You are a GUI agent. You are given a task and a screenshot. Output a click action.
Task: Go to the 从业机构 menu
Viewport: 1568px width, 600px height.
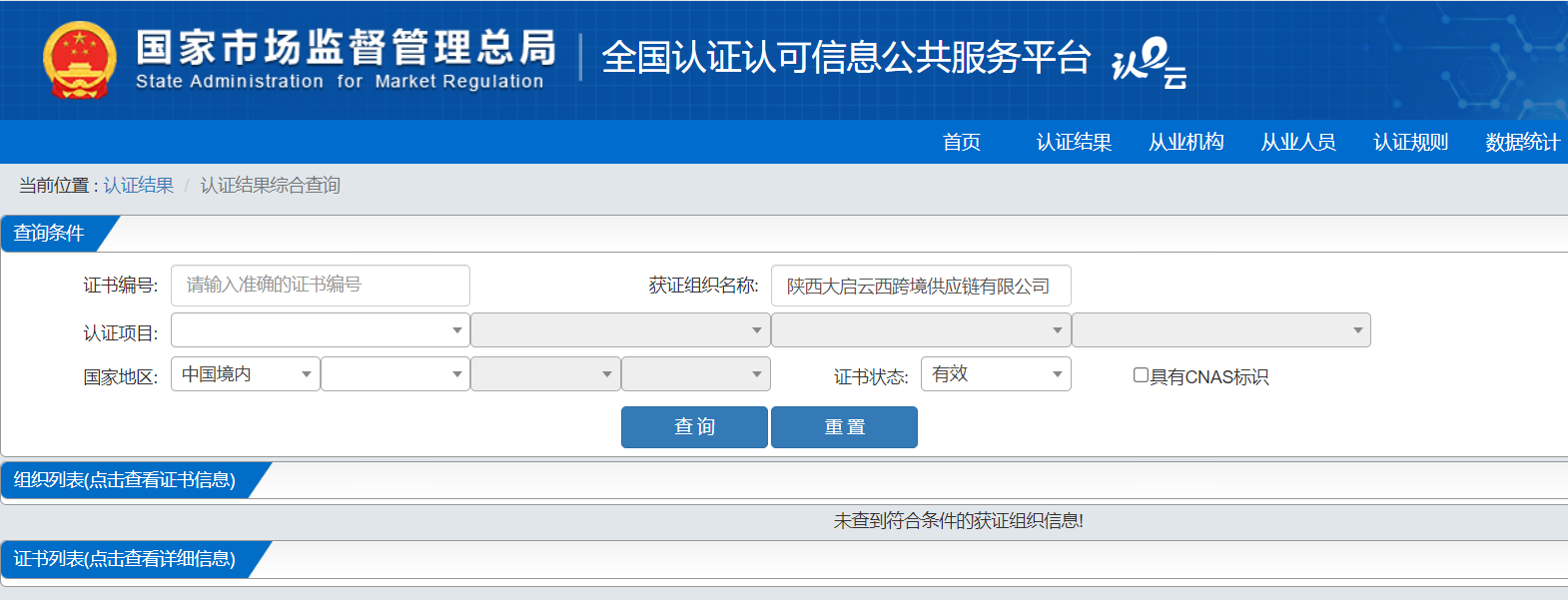(x=1186, y=142)
